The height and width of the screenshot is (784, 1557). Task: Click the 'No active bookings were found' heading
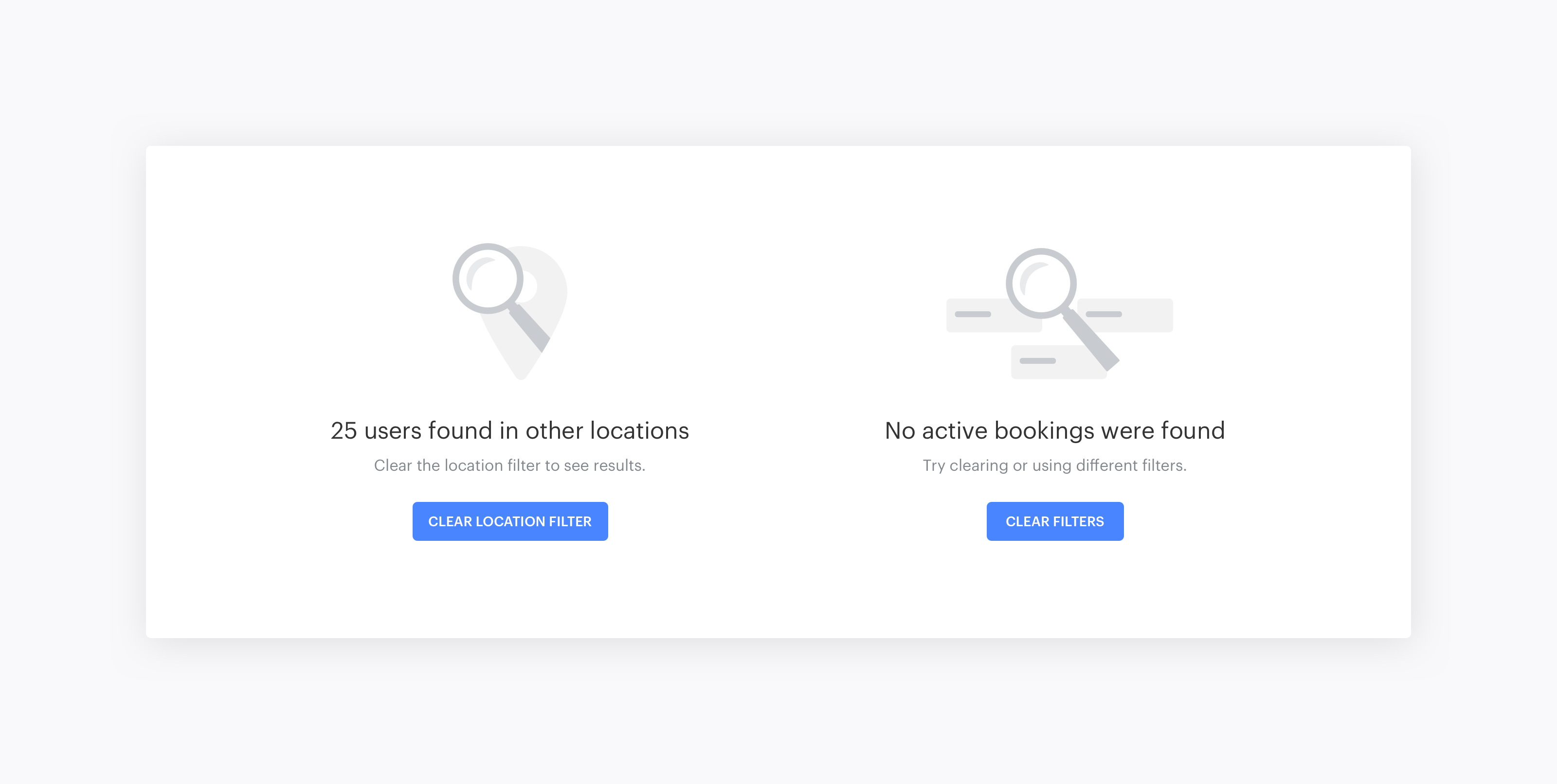pos(1055,430)
